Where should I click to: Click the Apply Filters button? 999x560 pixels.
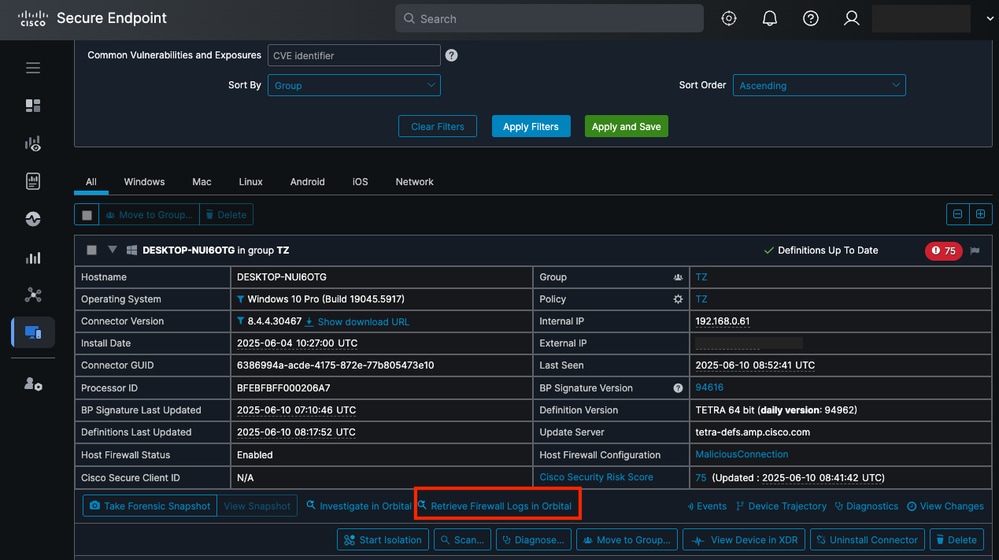[531, 126]
